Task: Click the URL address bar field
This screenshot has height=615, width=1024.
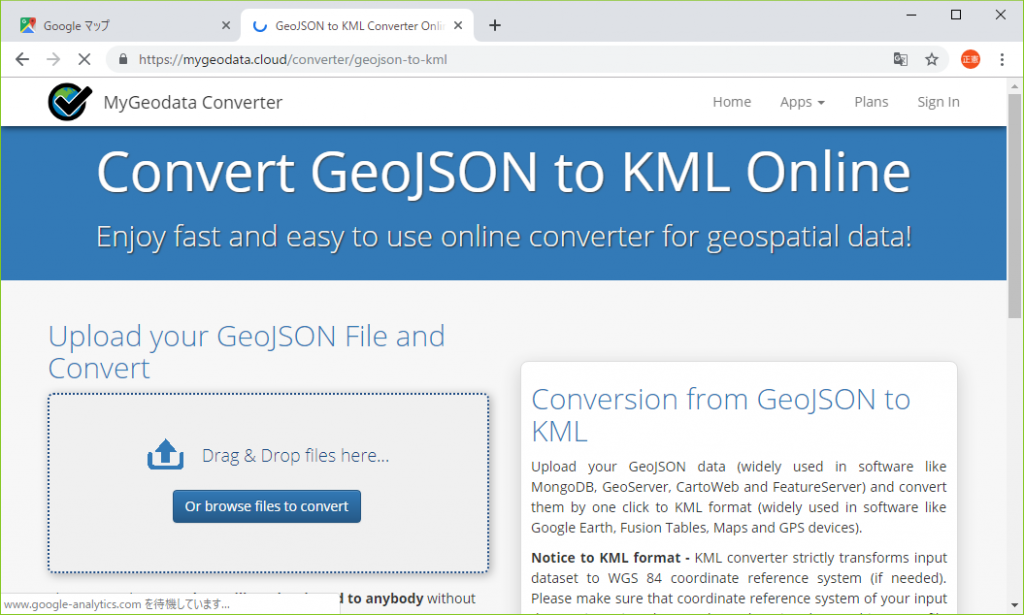Action: click(500, 59)
